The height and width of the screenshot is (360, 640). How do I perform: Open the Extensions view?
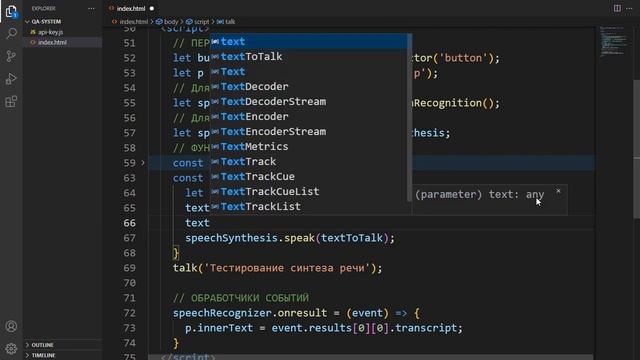click(11, 101)
